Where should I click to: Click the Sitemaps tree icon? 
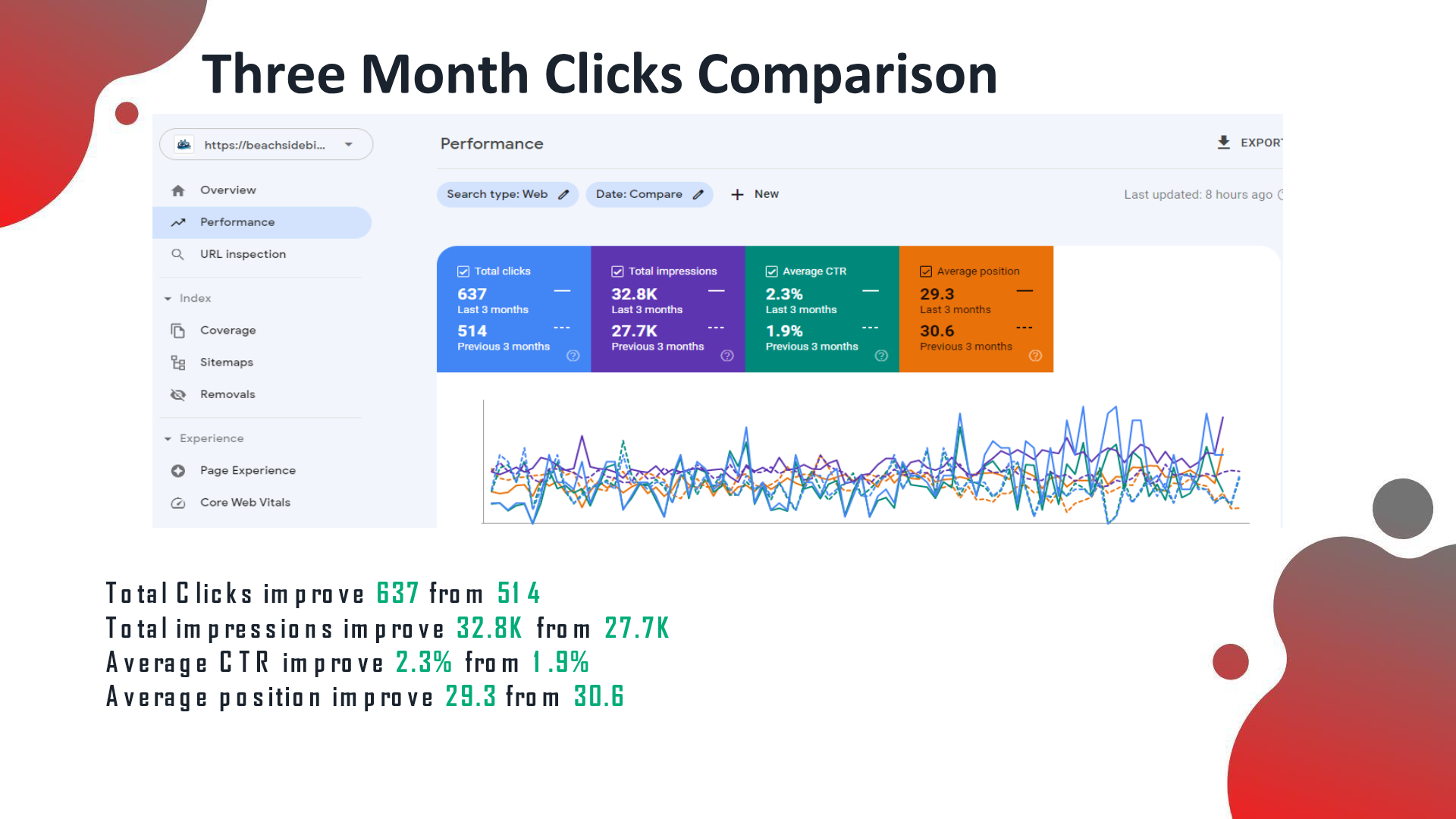point(178,362)
